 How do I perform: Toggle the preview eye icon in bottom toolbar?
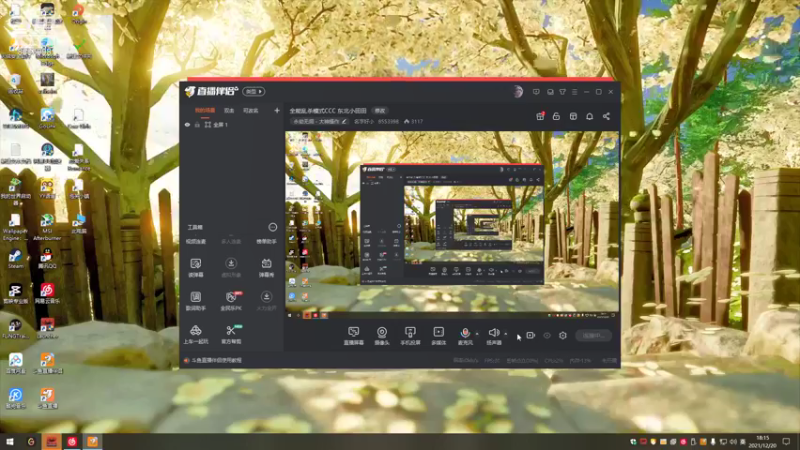[547, 336]
